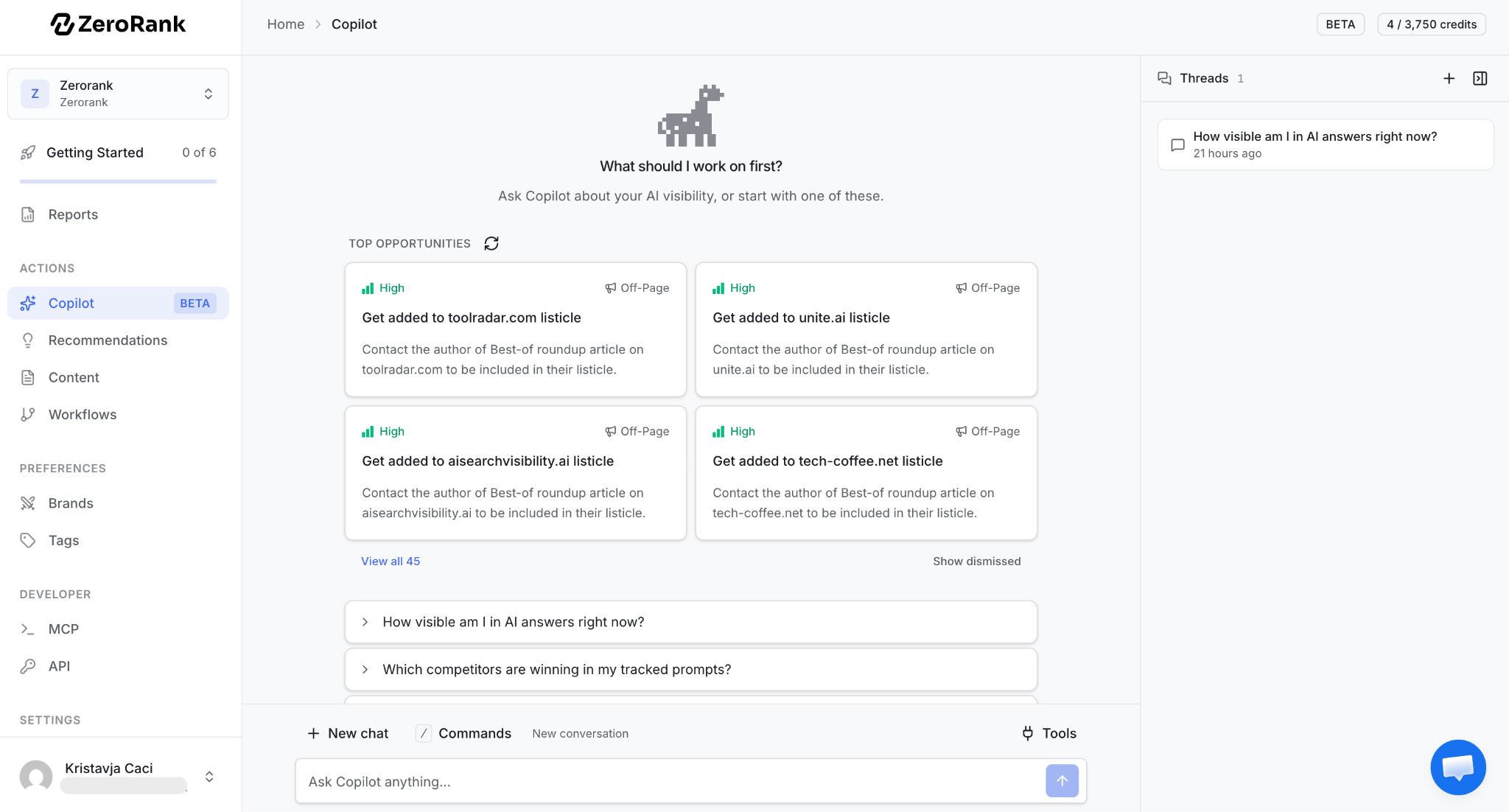Open the Zerorank workspace switcher
The height and width of the screenshot is (812, 1509).
pos(118,94)
